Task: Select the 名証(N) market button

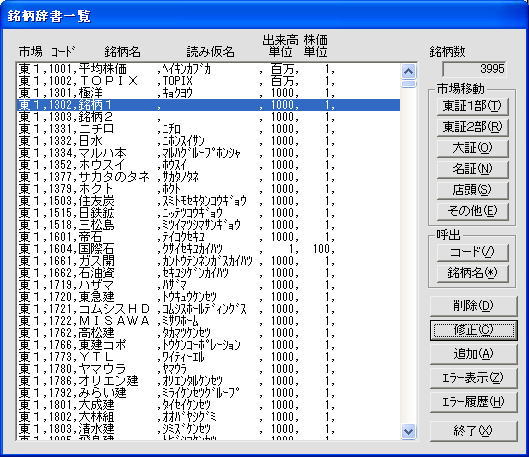Action: (472, 169)
